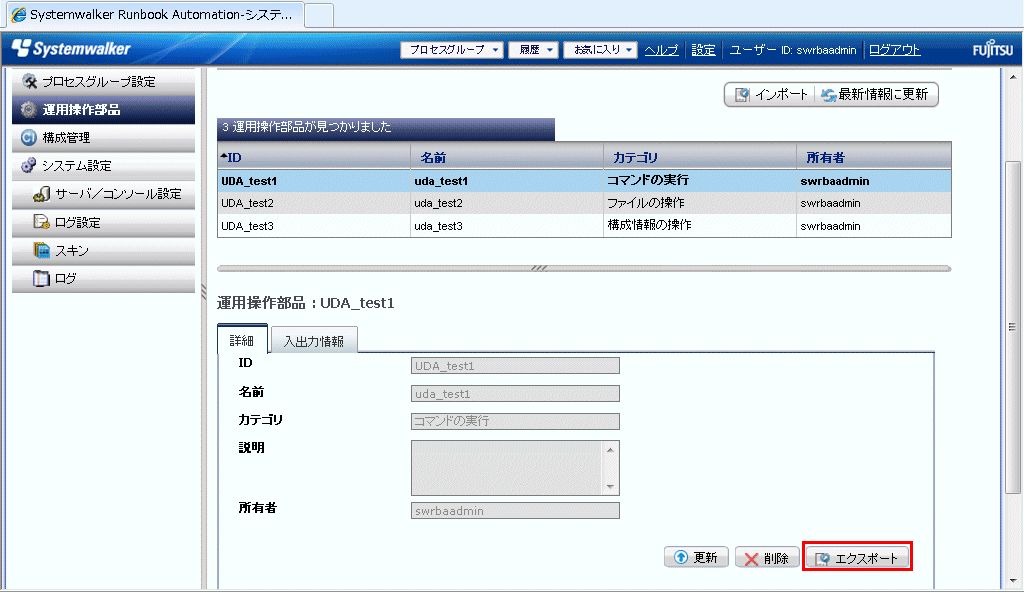This screenshot has width=1024, height=592.
Task: Click the 名前 field showing uda_test1
Action: pos(515,393)
